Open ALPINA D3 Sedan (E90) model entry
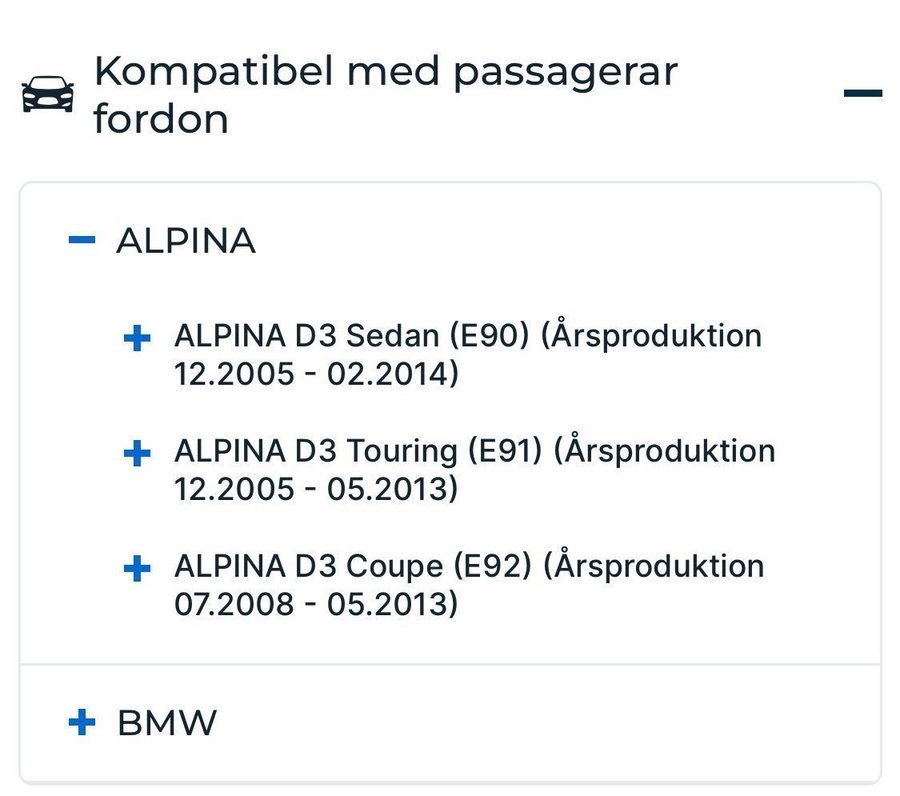 coord(468,354)
